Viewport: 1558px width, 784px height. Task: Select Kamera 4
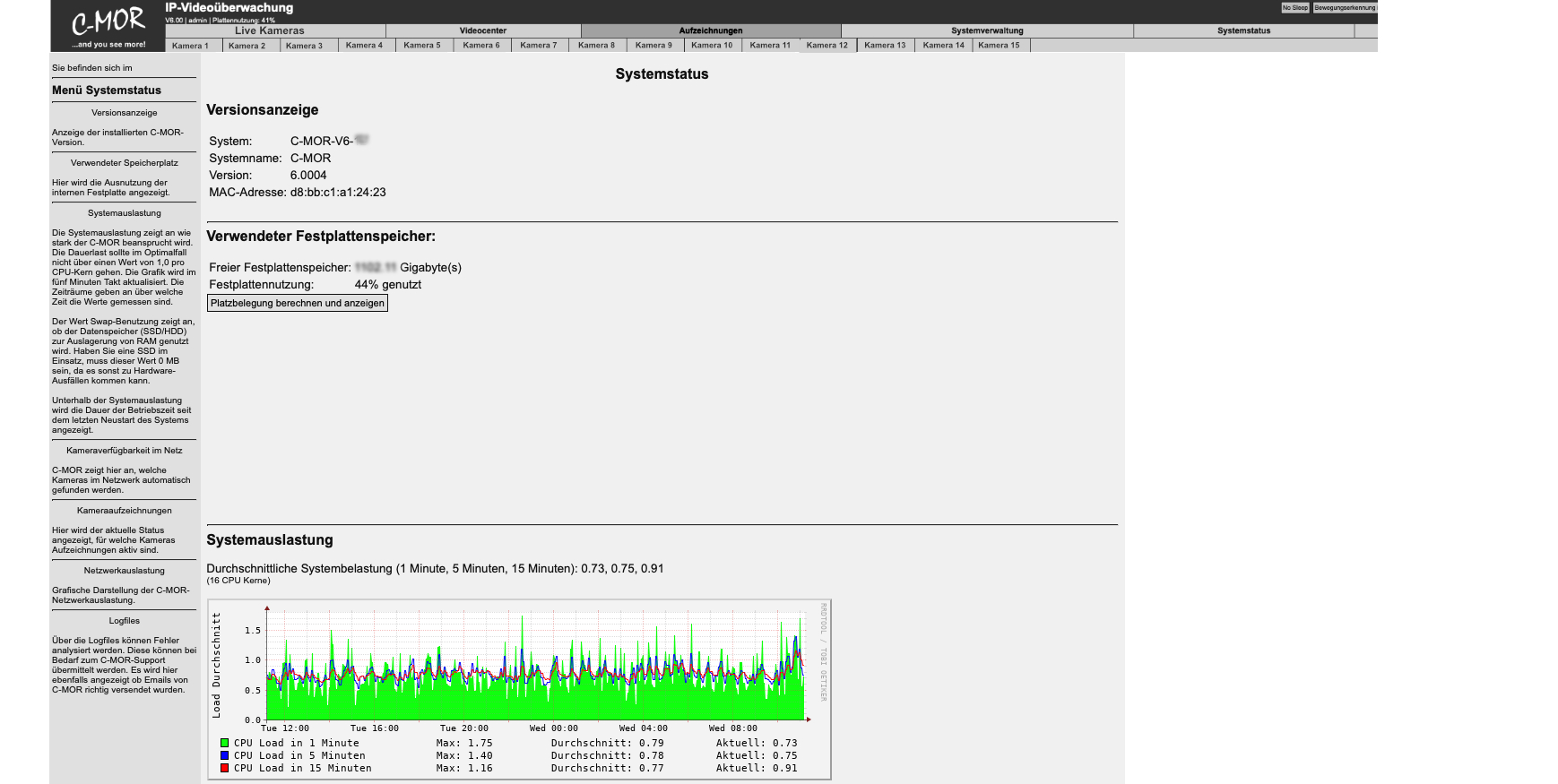[364, 45]
